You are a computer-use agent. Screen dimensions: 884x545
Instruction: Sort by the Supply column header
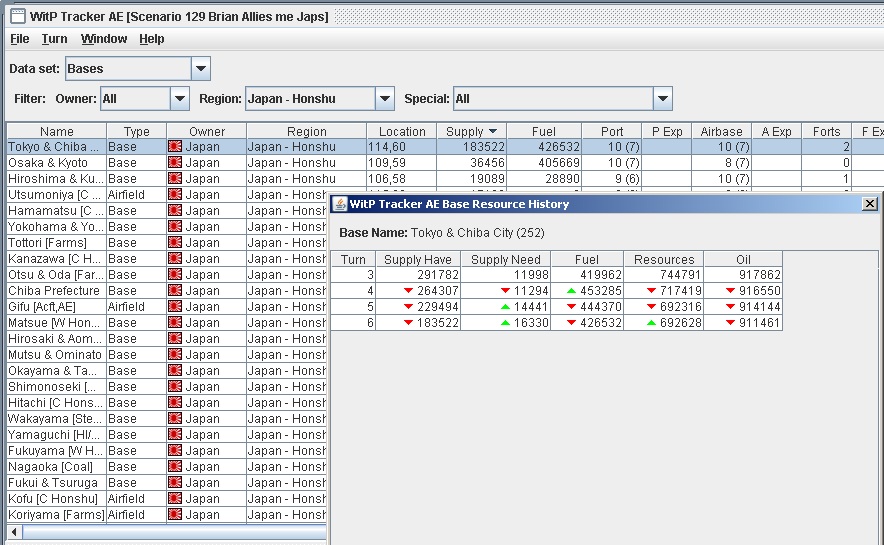(471, 131)
